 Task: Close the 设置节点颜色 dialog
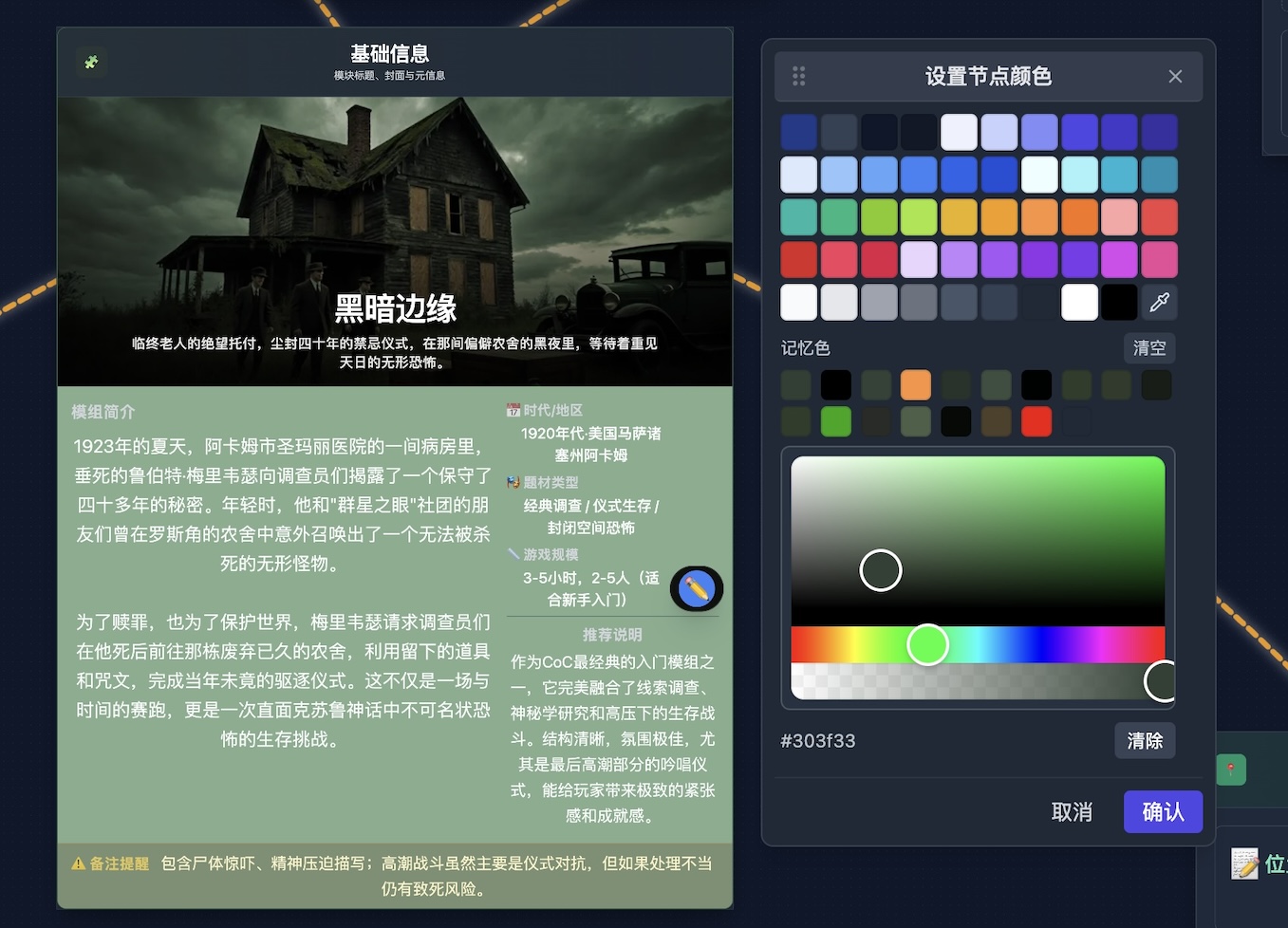[1175, 77]
